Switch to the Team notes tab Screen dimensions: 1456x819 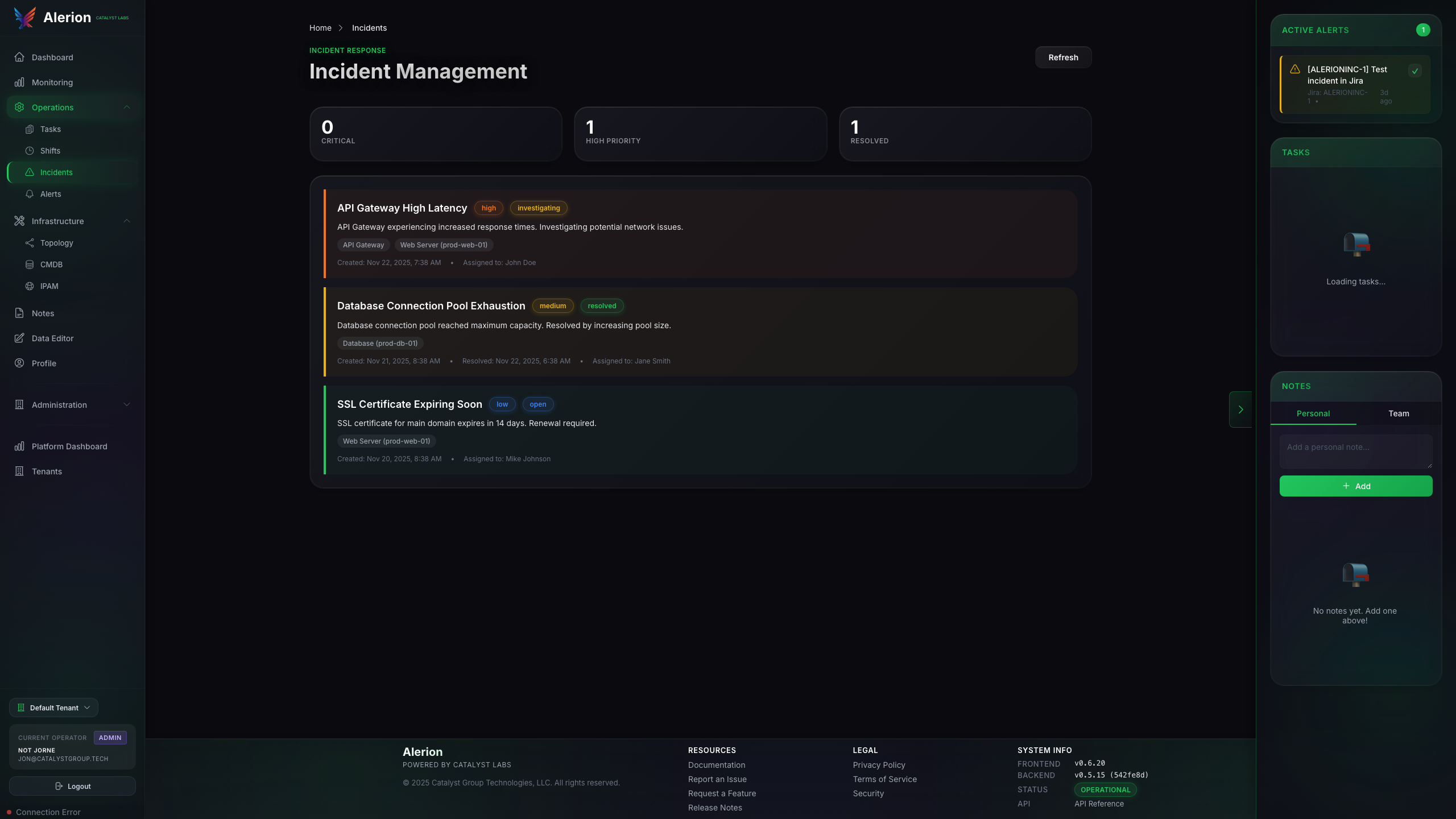click(x=1399, y=413)
